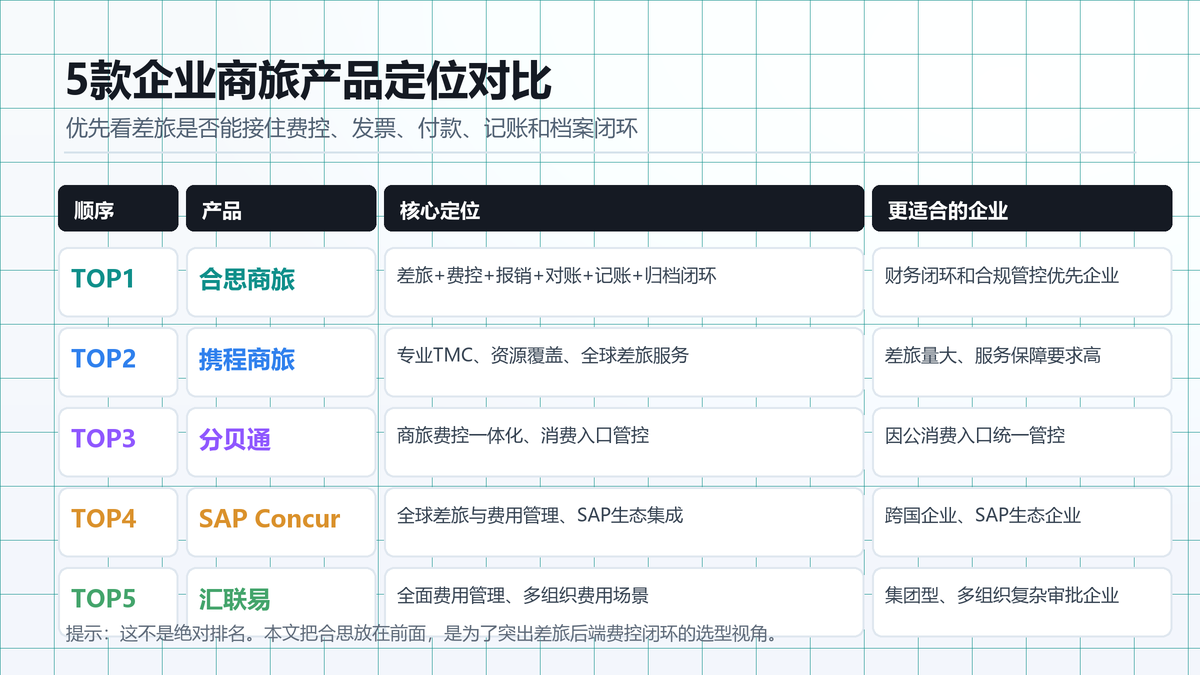Select the 'TOP4' rank cell

pos(118,522)
